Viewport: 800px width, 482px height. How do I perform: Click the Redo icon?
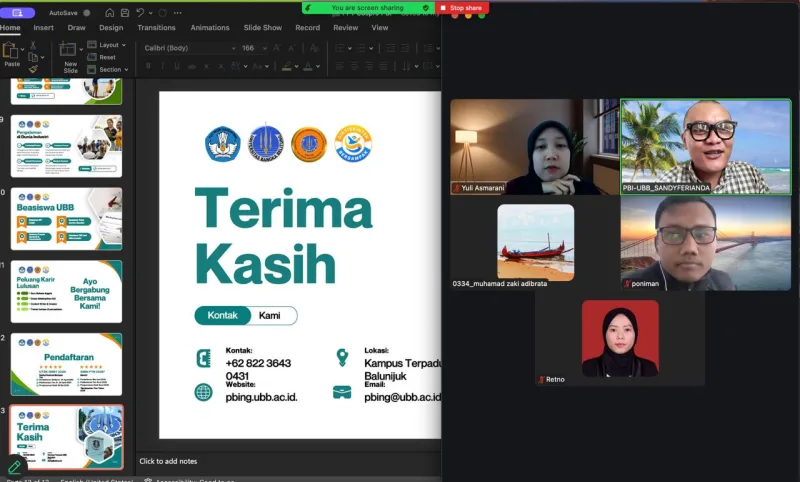coord(163,13)
